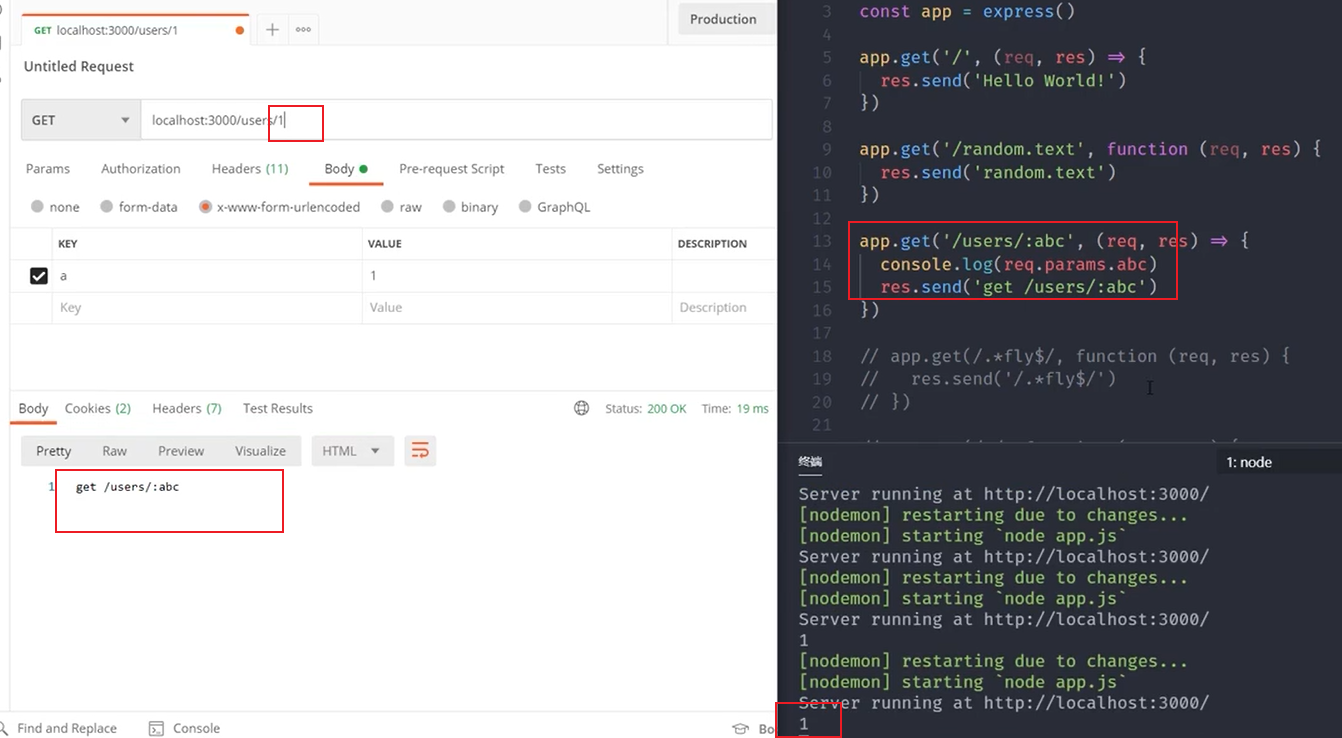Open the Production environment selector
This screenshot has height=738, width=1342.
pyautogui.click(x=727, y=19)
